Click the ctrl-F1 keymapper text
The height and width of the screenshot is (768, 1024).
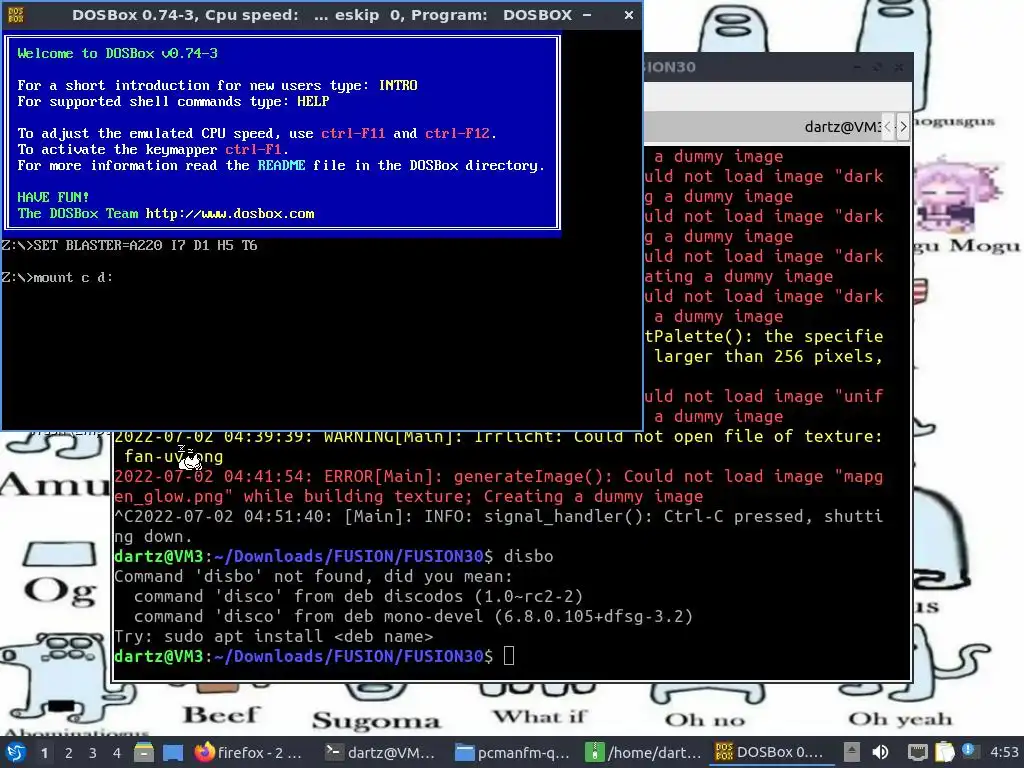click(253, 150)
